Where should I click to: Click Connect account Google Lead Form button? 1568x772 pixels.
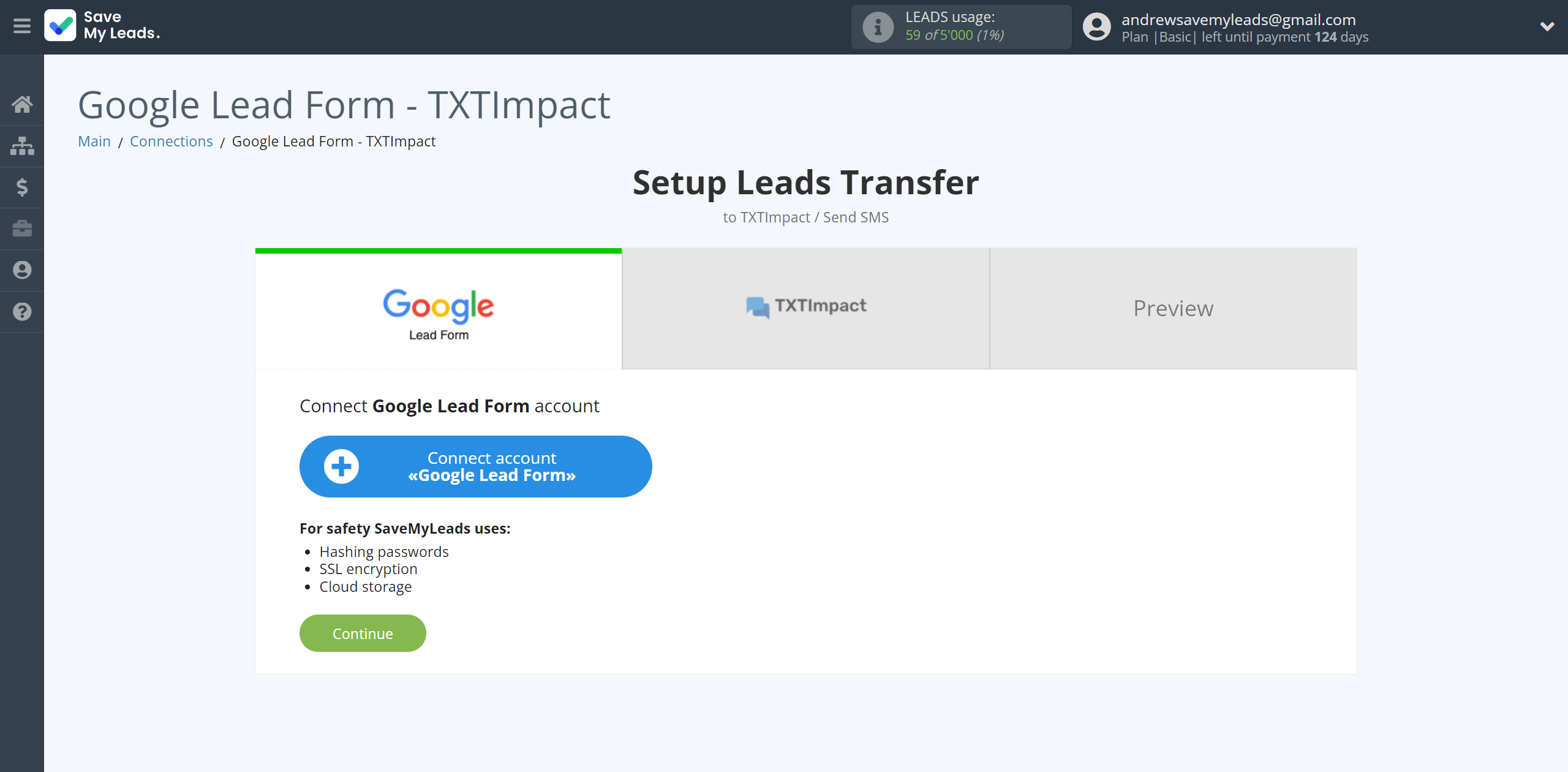476,466
